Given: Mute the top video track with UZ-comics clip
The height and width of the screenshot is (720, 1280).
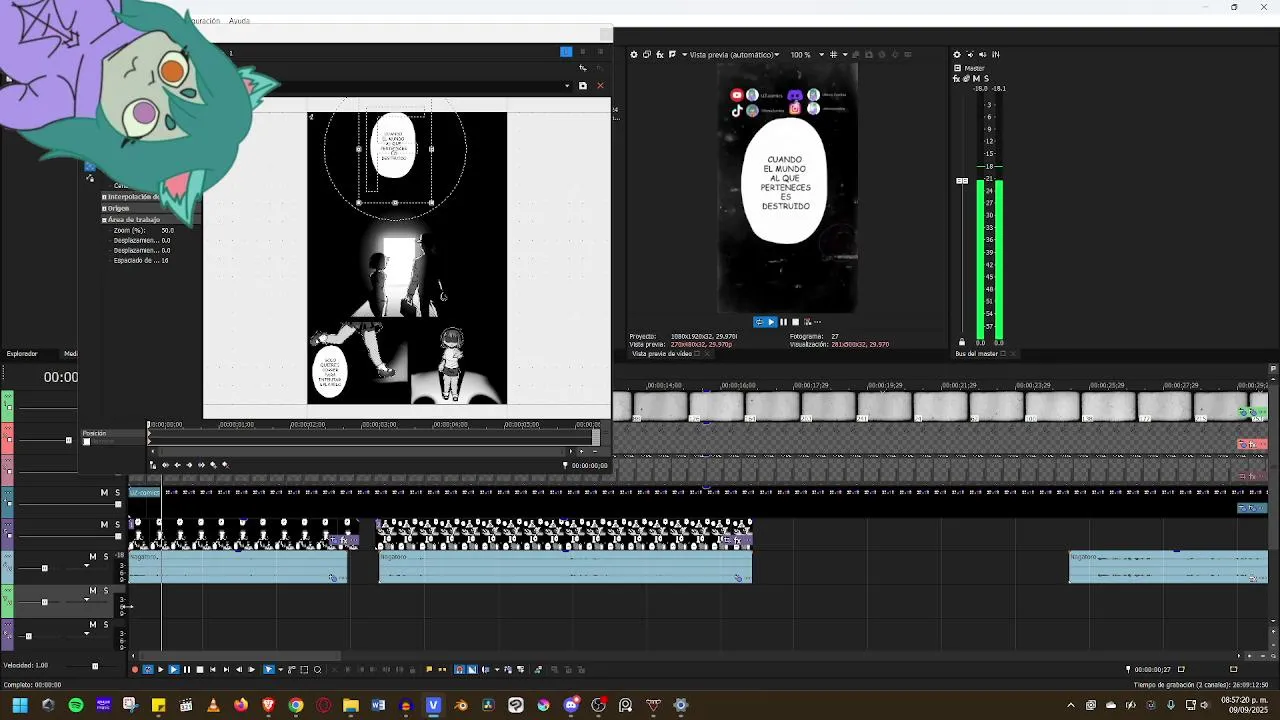Looking at the screenshot, I should coord(104,492).
